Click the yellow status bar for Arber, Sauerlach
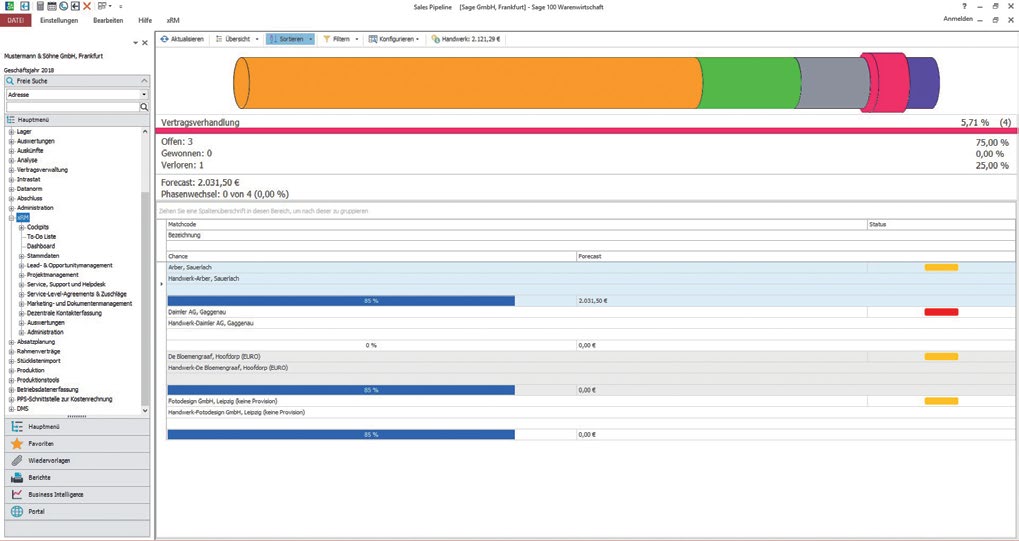This screenshot has height=541, width=1019. pyautogui.click(x=941, y=267)
